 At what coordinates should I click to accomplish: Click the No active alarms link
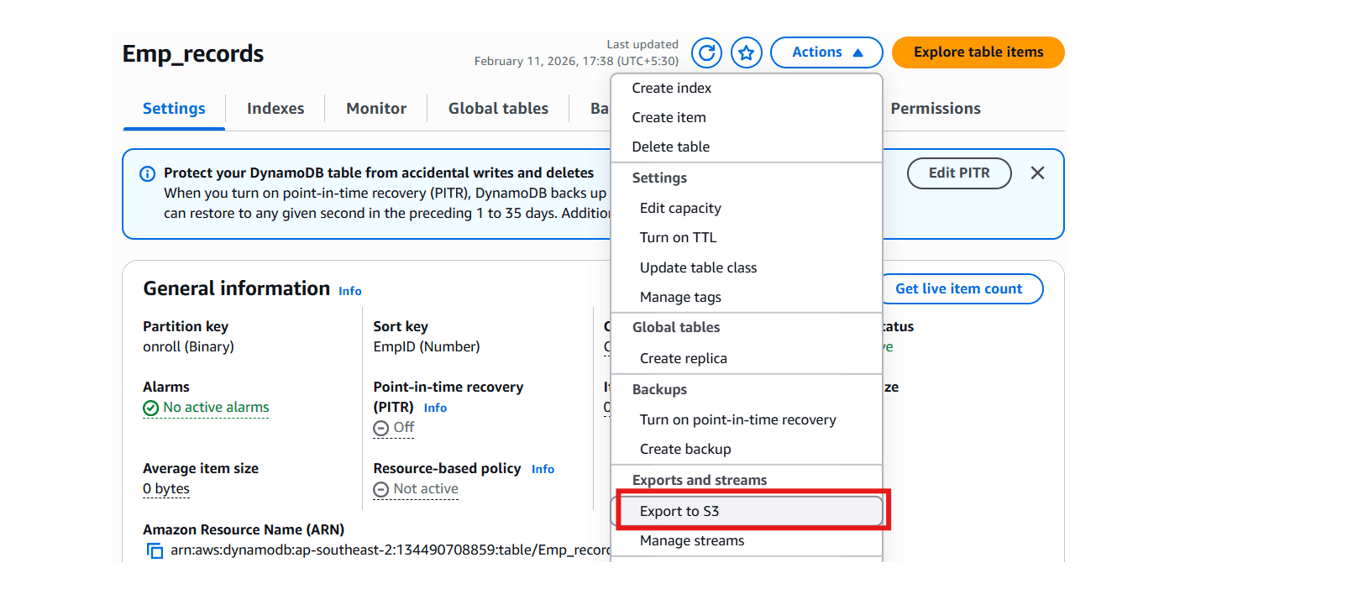(x=216, y=408)
